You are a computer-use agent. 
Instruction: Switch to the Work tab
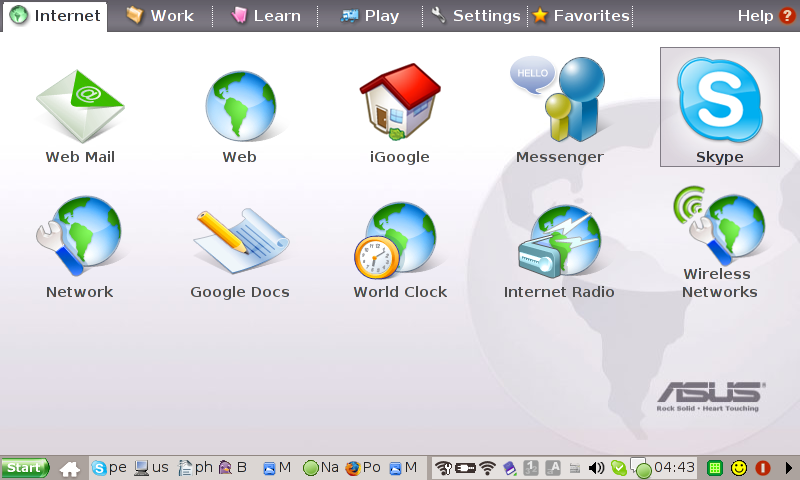coord(160,16)
